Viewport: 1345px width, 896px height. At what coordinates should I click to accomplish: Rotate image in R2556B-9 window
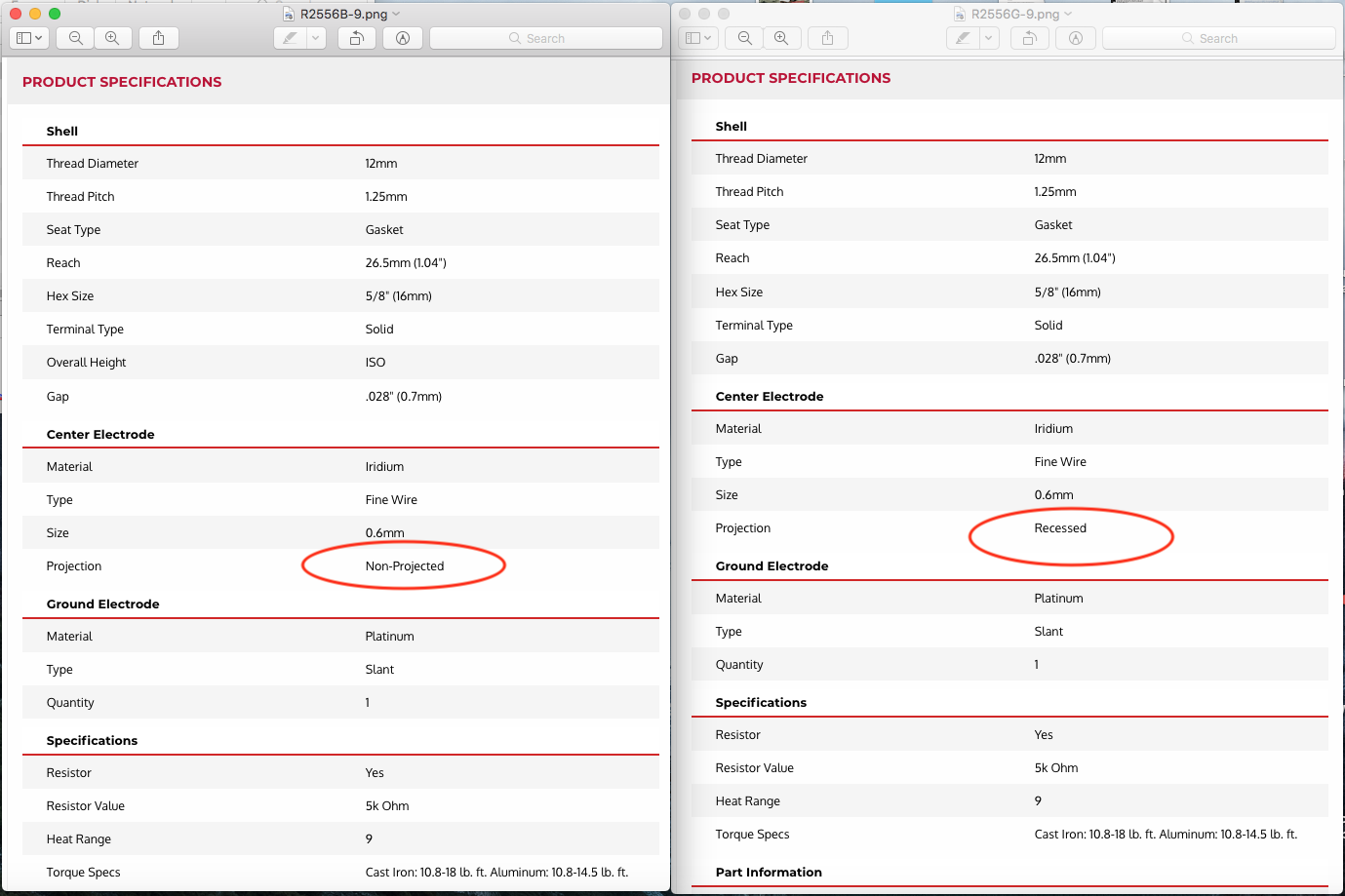pyautogui.click(x=357, y=38)
